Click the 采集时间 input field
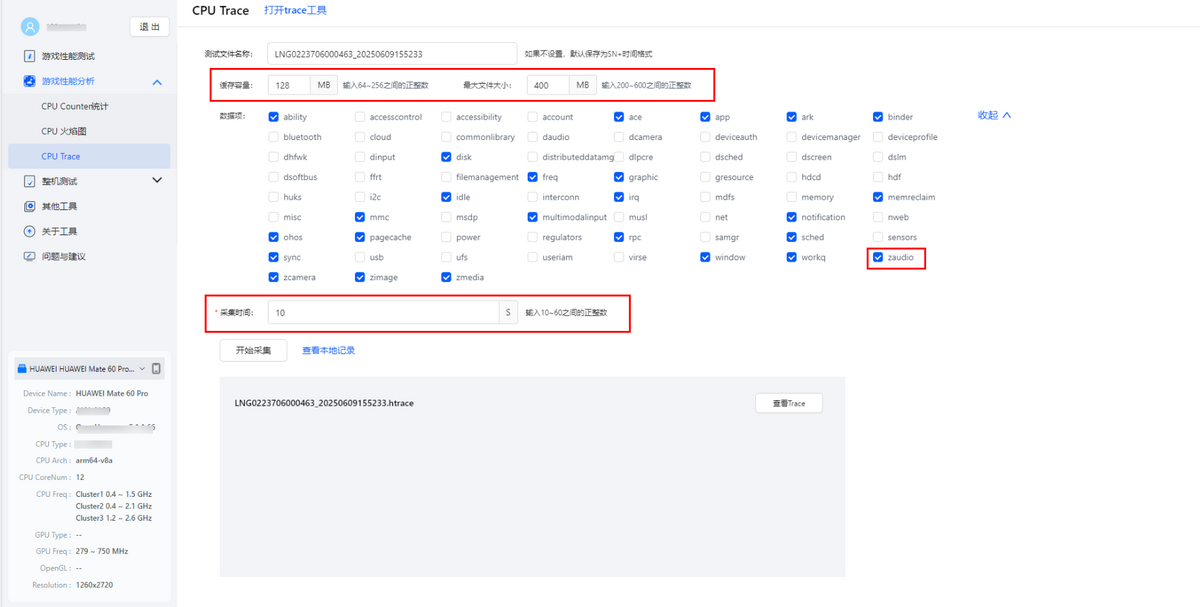The height and width of the screenshot is (607, 1200). coord(383,313)
